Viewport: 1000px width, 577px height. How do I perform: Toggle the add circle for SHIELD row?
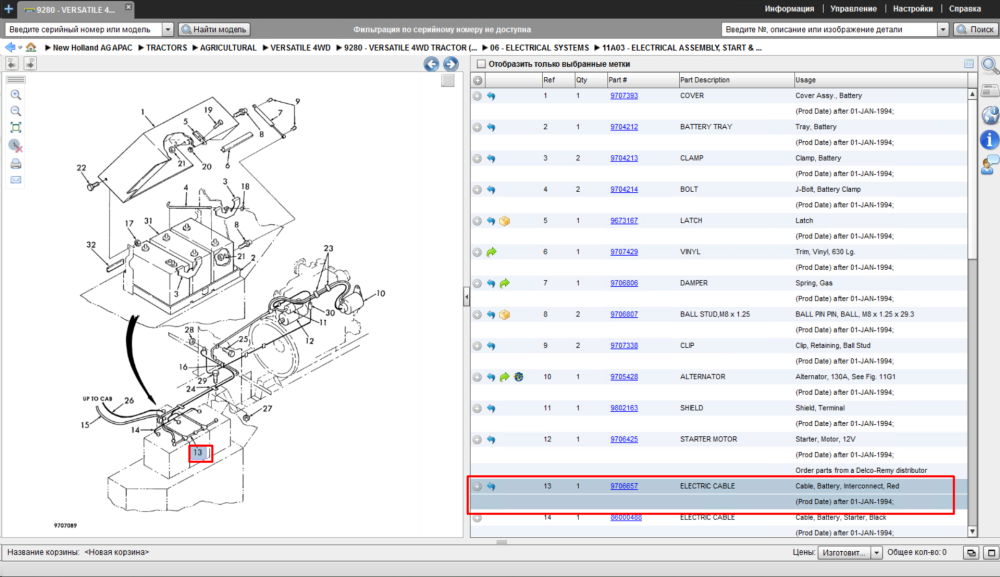tap(477, 408)
